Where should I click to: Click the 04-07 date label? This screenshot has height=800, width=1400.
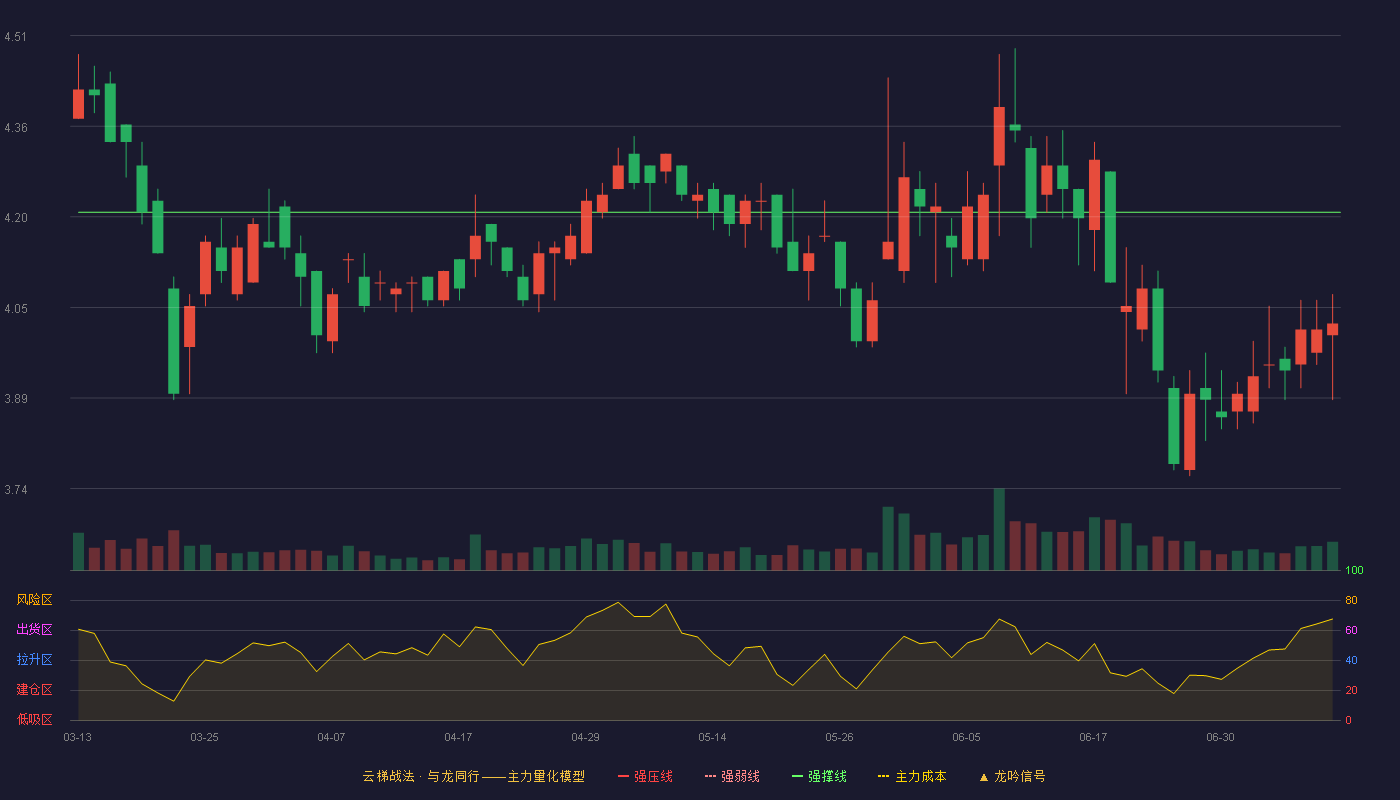pos(331,737)
